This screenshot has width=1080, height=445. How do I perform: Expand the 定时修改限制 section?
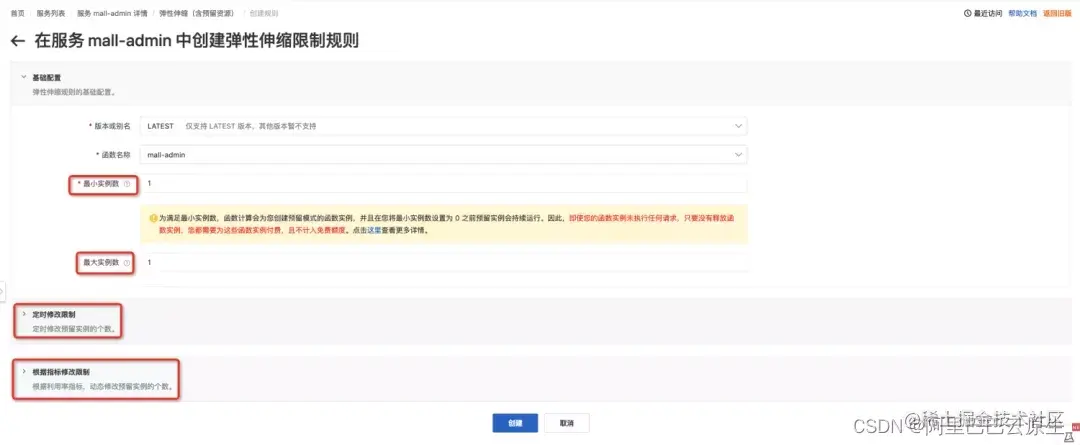(24, 314)
